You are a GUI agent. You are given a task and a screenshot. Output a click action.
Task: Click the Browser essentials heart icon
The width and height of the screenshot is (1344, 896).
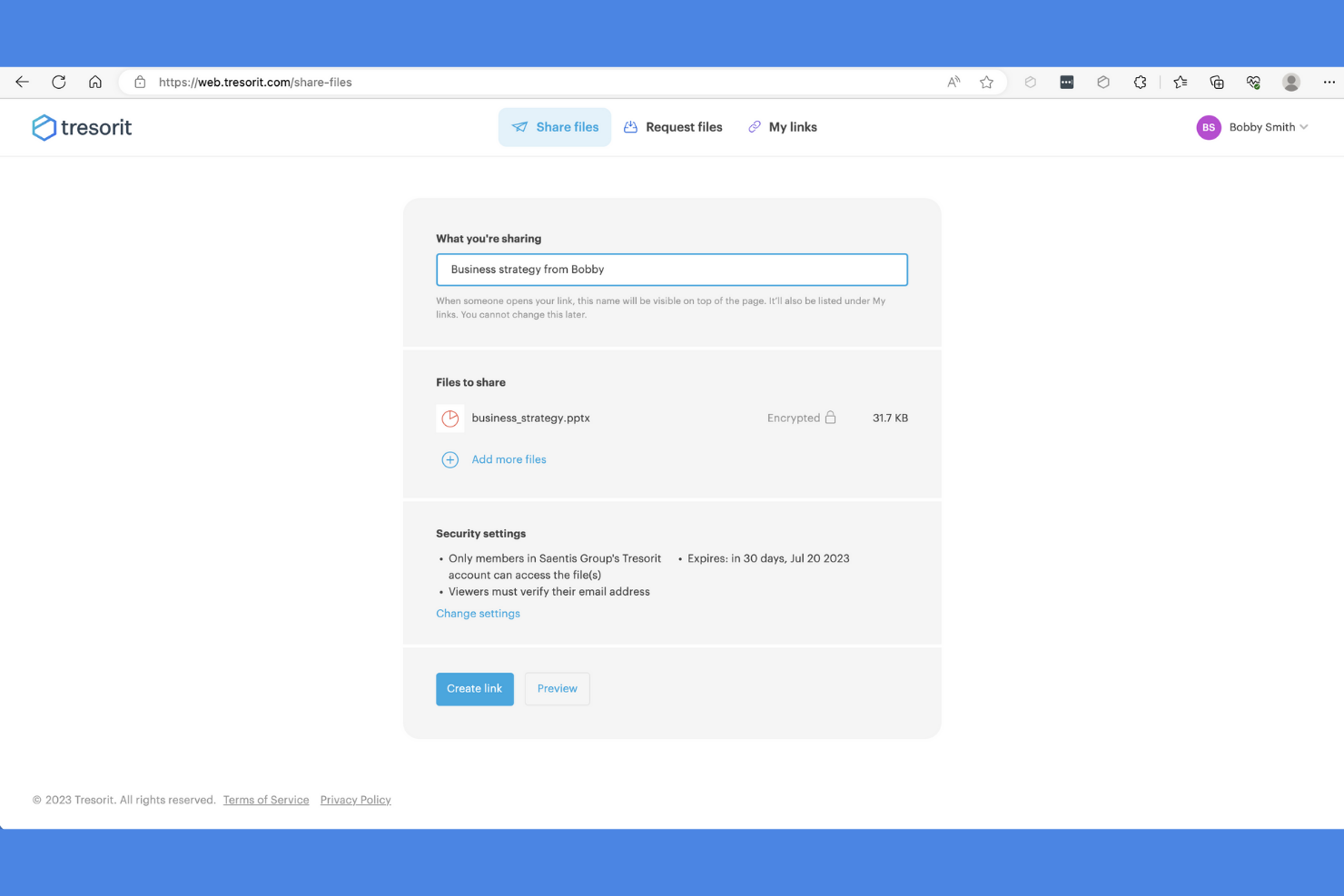pos(1254,82)
